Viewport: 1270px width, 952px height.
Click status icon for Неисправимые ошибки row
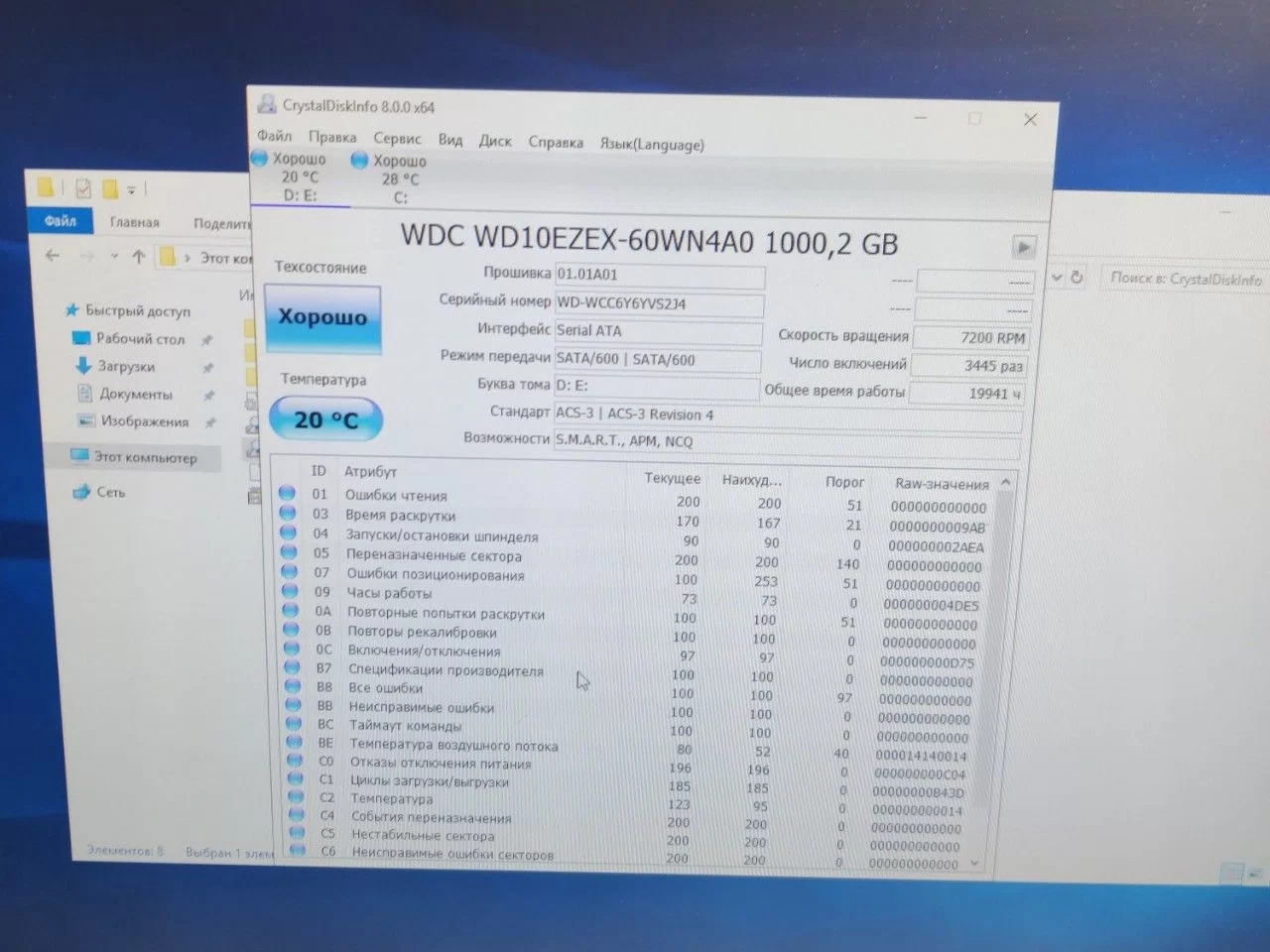[x=293, y=705]
